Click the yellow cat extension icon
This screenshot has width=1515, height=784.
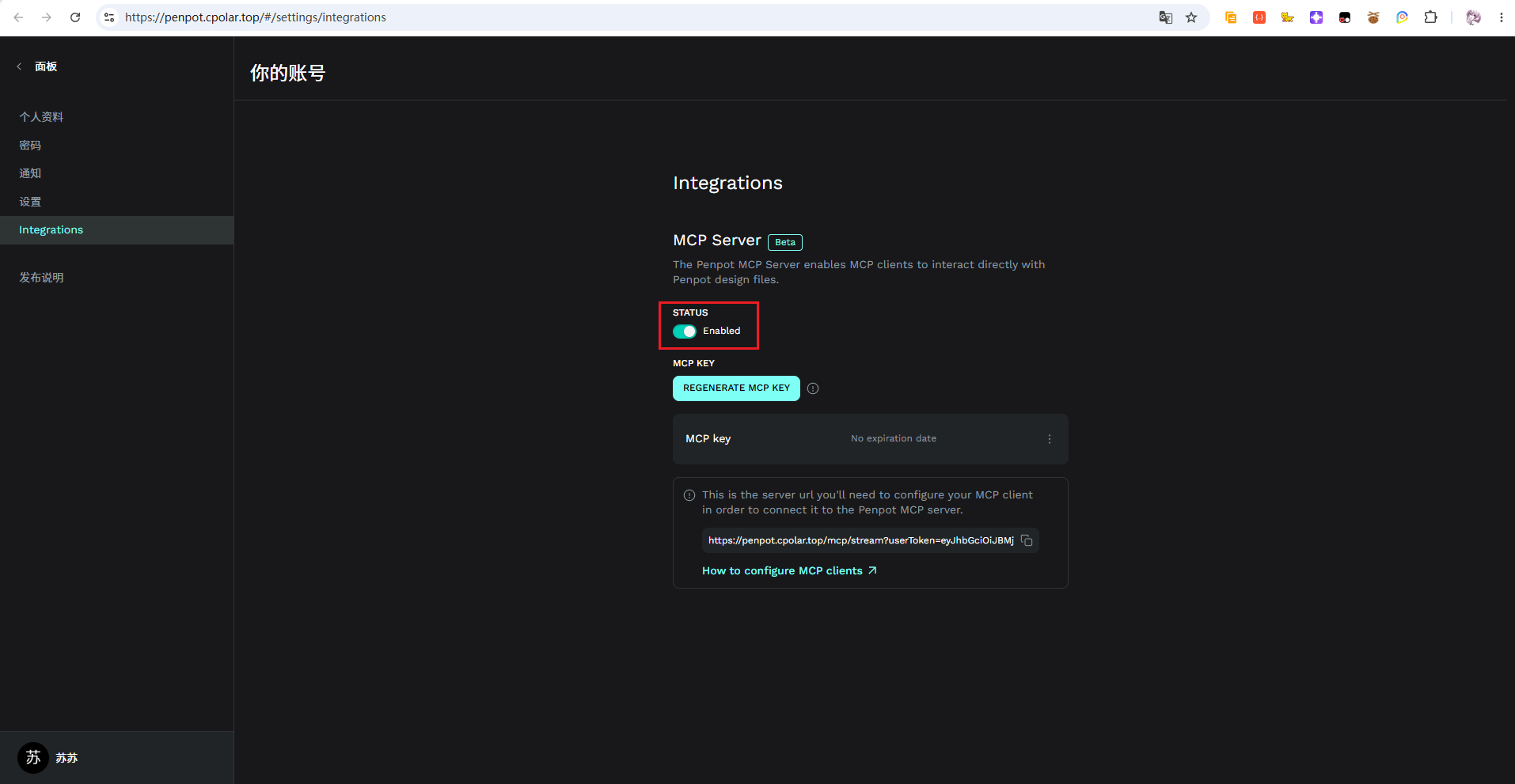pyautogui.click(x=1288, y=17)
